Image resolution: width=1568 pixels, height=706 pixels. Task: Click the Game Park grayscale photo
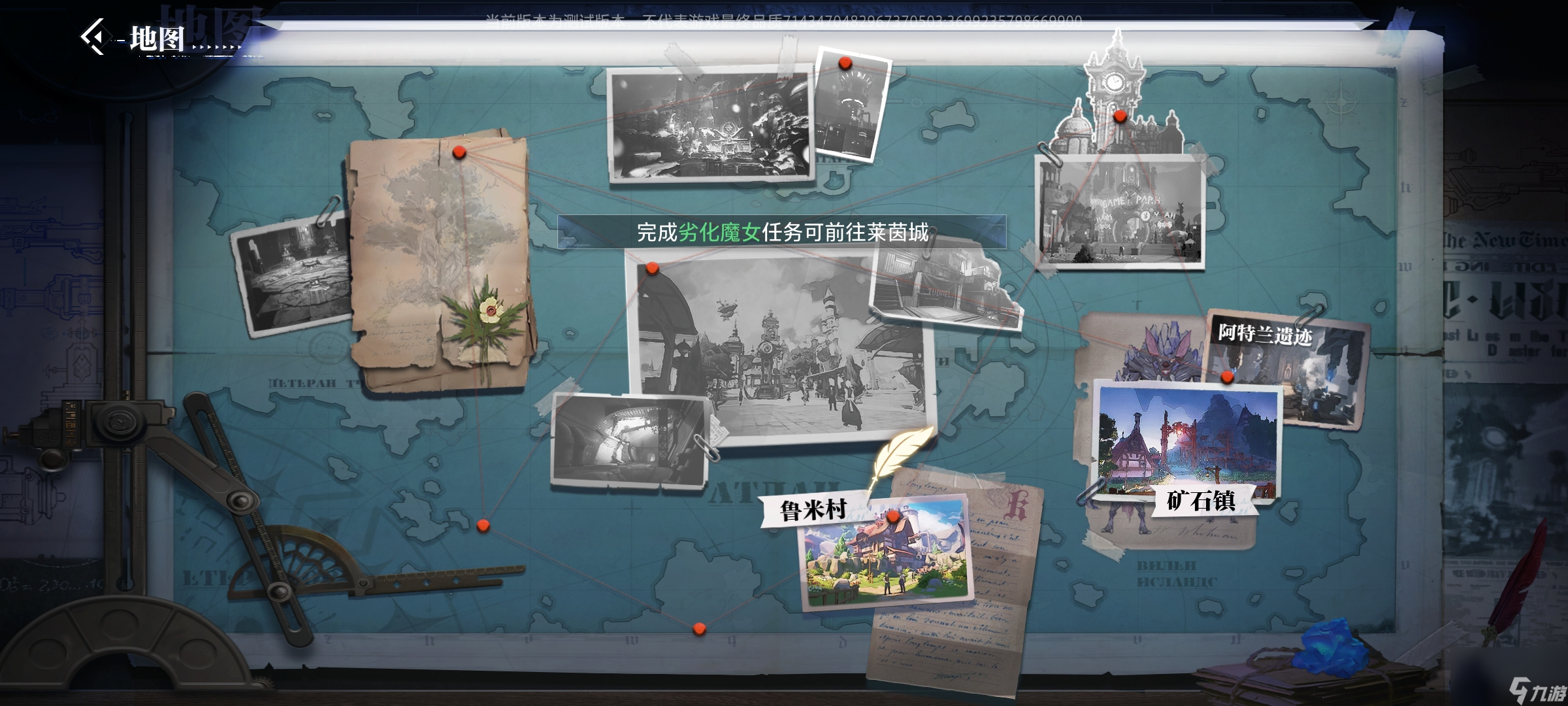tap(1120, 212)
